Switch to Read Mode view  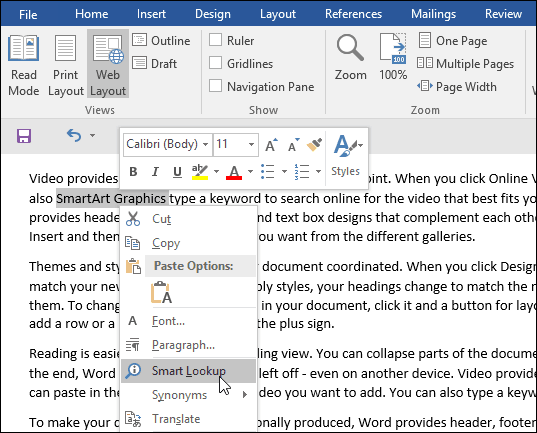23,65
